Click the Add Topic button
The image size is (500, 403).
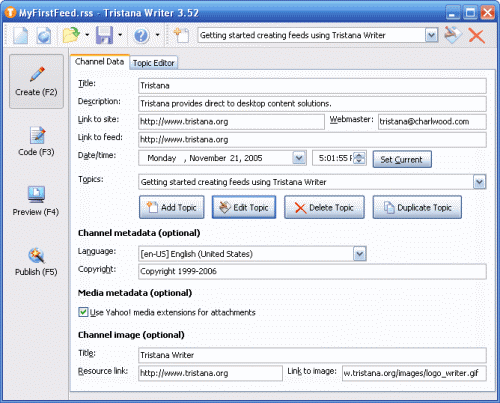click(172, 207)
